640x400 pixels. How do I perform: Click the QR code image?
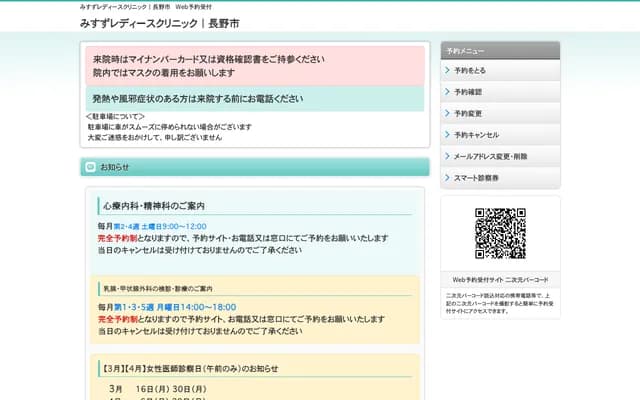click(500, 233)
